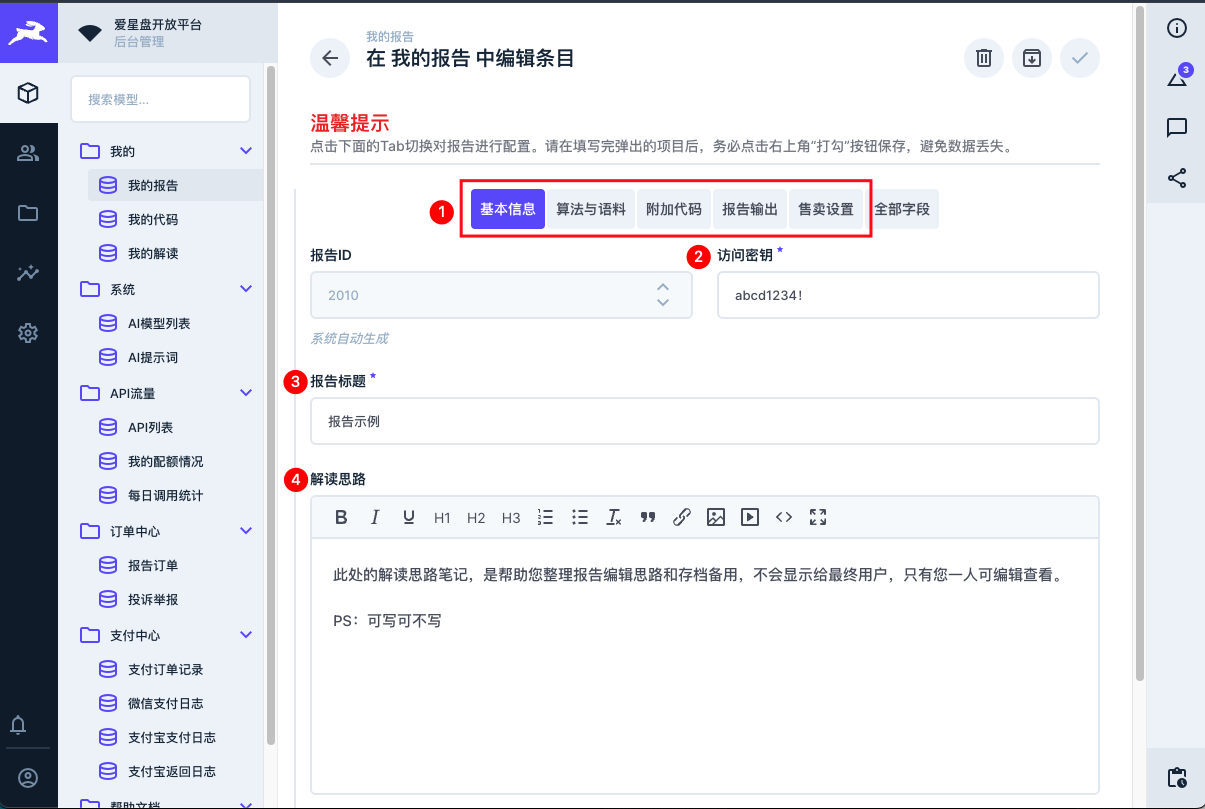Screen dimensions: 1205x809
Task: Open the 售卖设置 tab
Action: pos(825,210)
